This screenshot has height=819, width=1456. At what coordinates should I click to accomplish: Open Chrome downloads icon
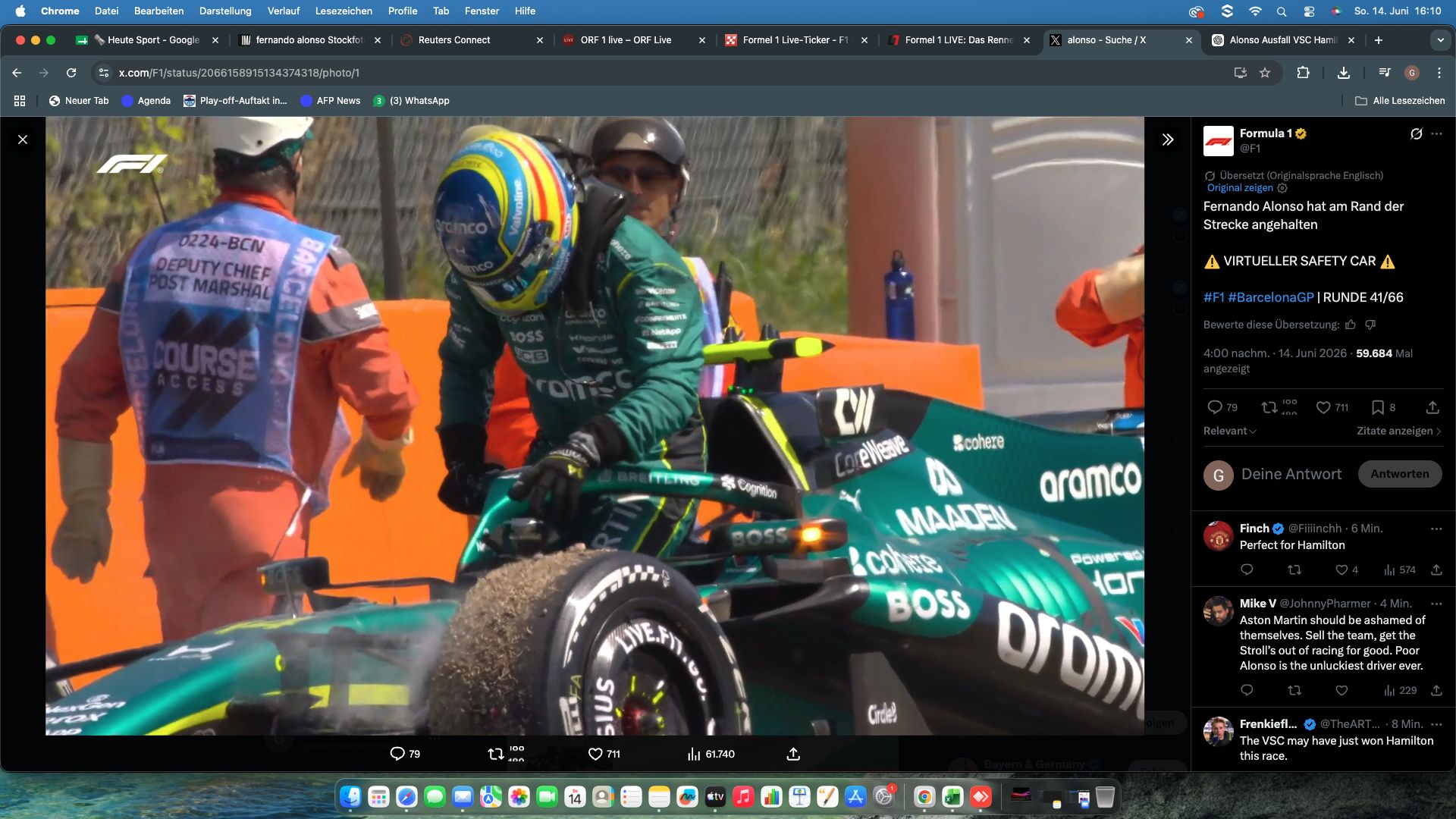(1343, 73)
